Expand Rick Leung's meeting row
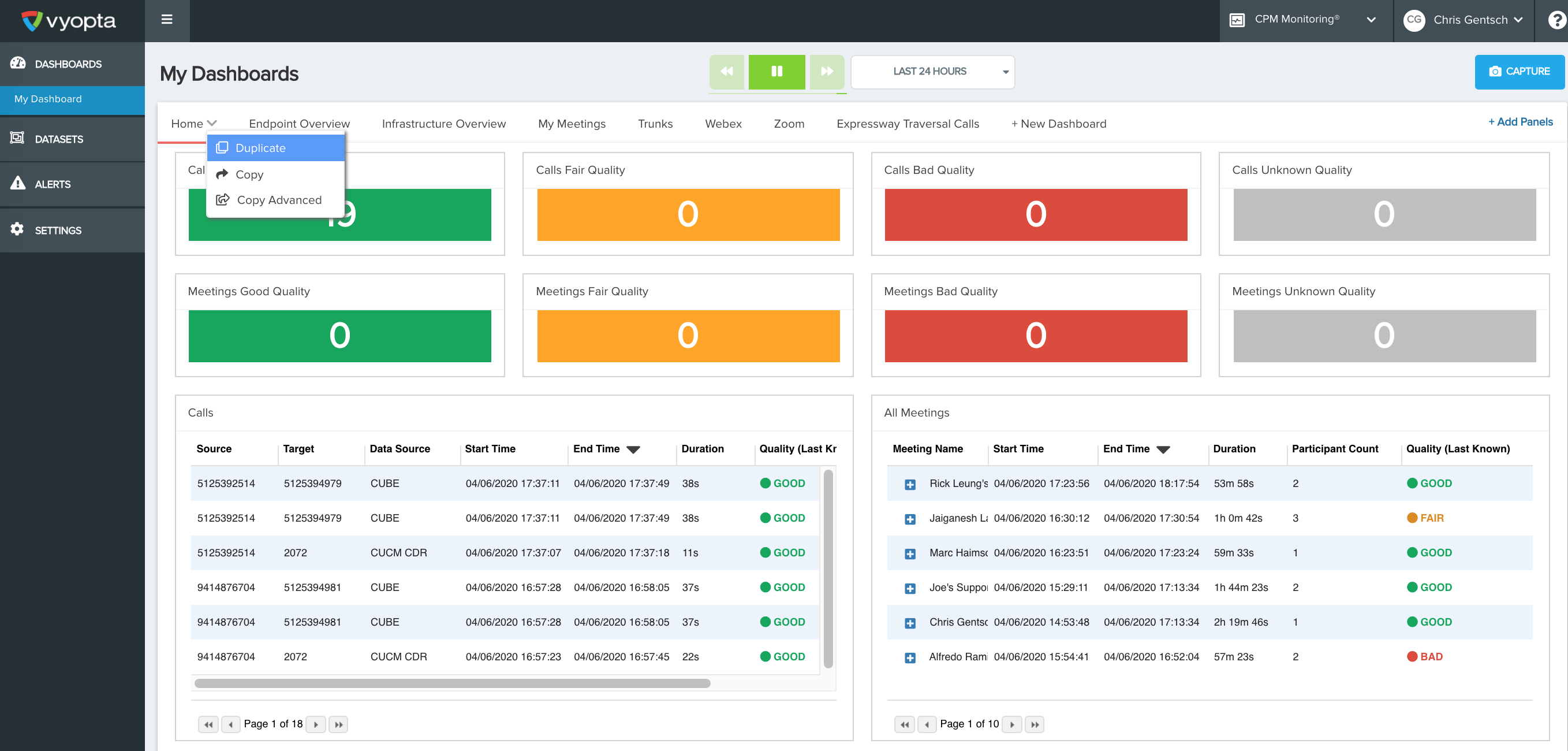 click(x=909, y=484)
